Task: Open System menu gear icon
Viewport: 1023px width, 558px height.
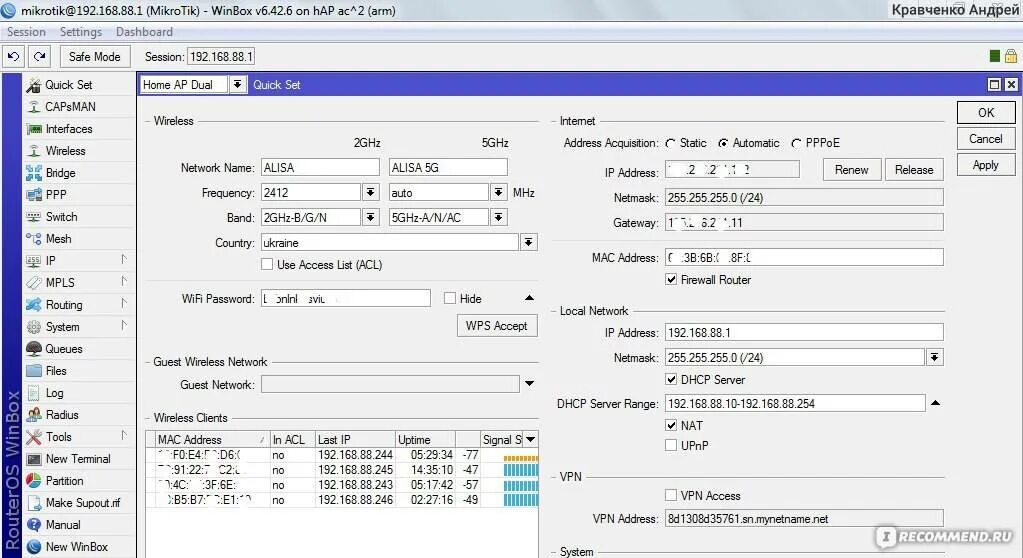Action: (x=33, y=327)
